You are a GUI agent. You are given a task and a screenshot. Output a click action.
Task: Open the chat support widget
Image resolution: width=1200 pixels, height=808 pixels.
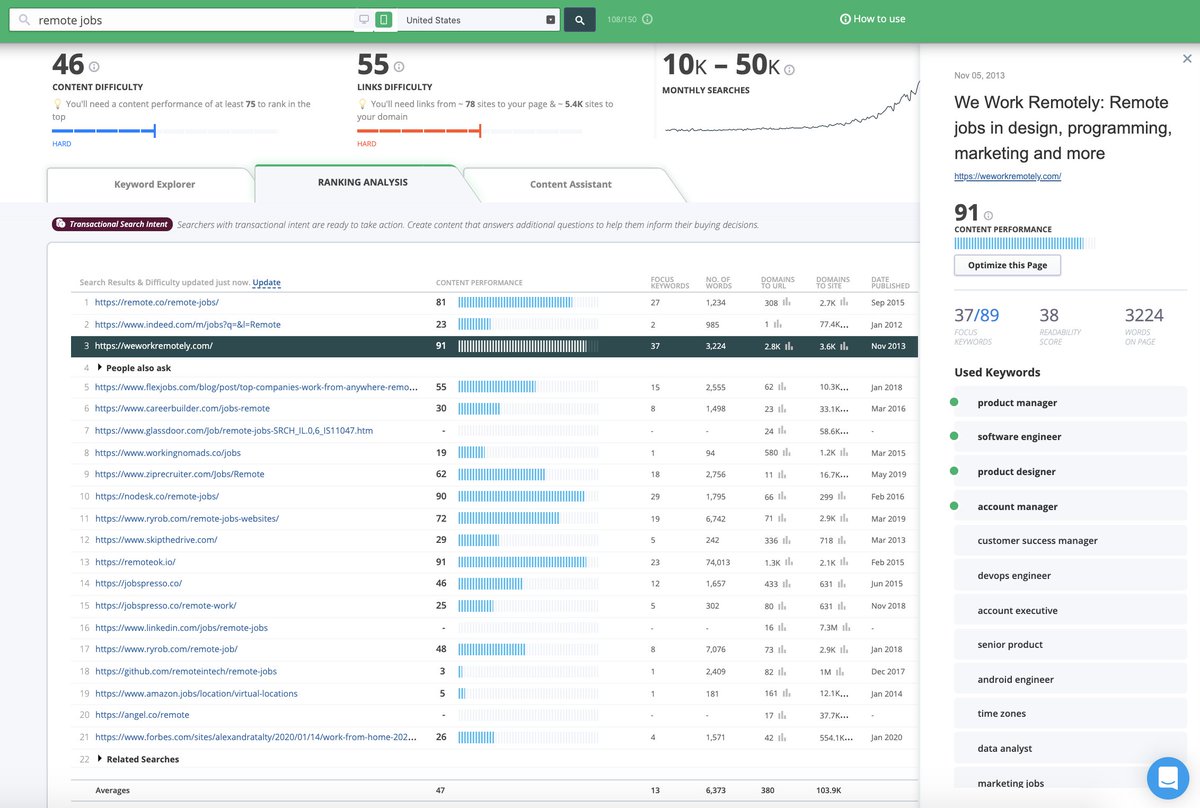tap(1166, 776)
